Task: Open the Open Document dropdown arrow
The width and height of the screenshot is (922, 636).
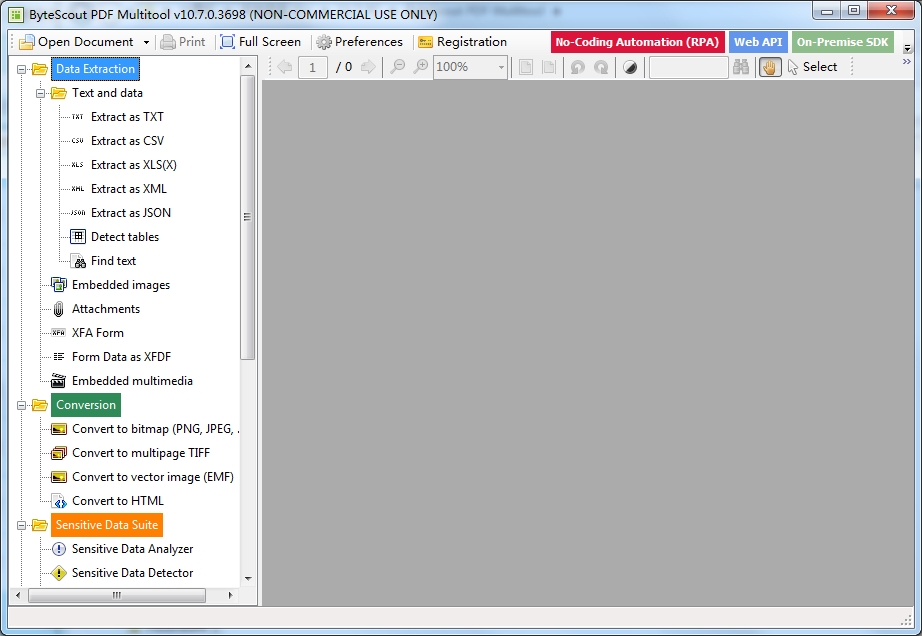Action: 146,42
